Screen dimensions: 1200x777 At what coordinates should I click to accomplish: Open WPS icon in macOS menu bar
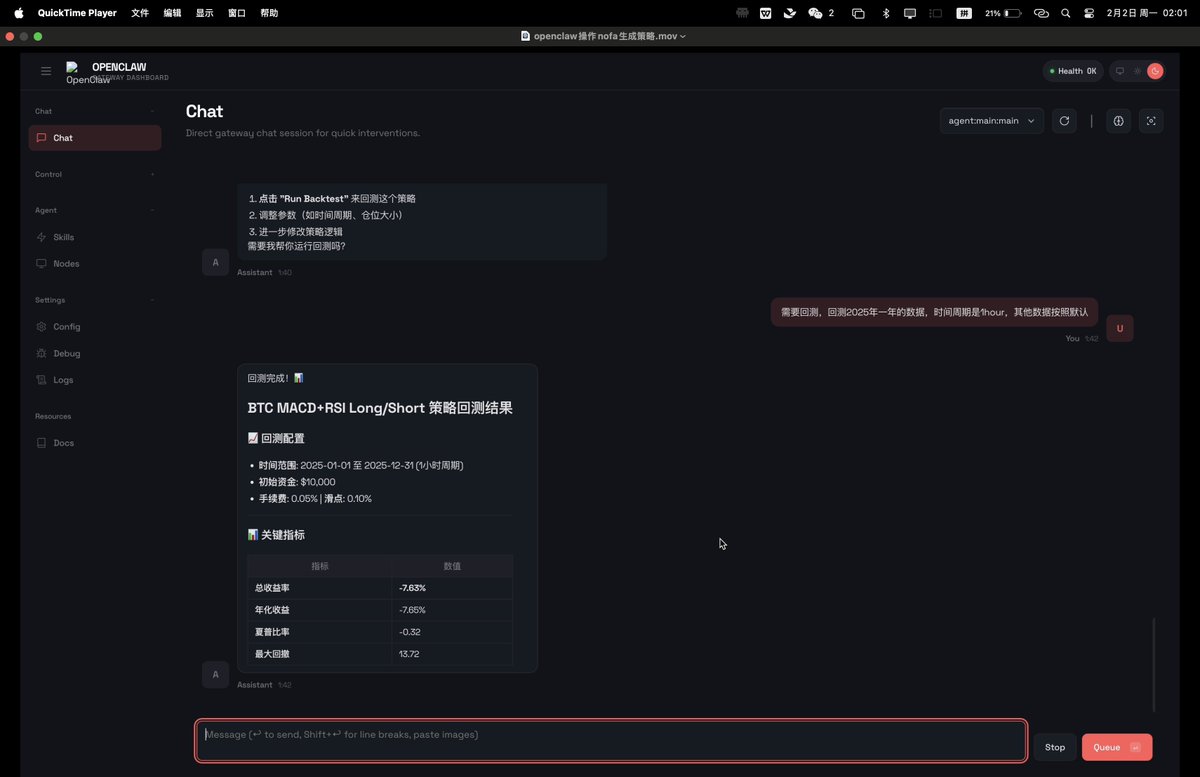(x=765, y=13)
